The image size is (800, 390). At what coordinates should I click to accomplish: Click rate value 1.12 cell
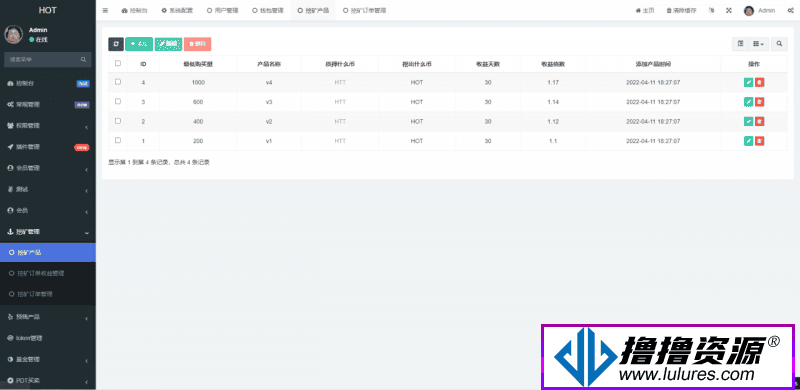click(x=553, y=121)
